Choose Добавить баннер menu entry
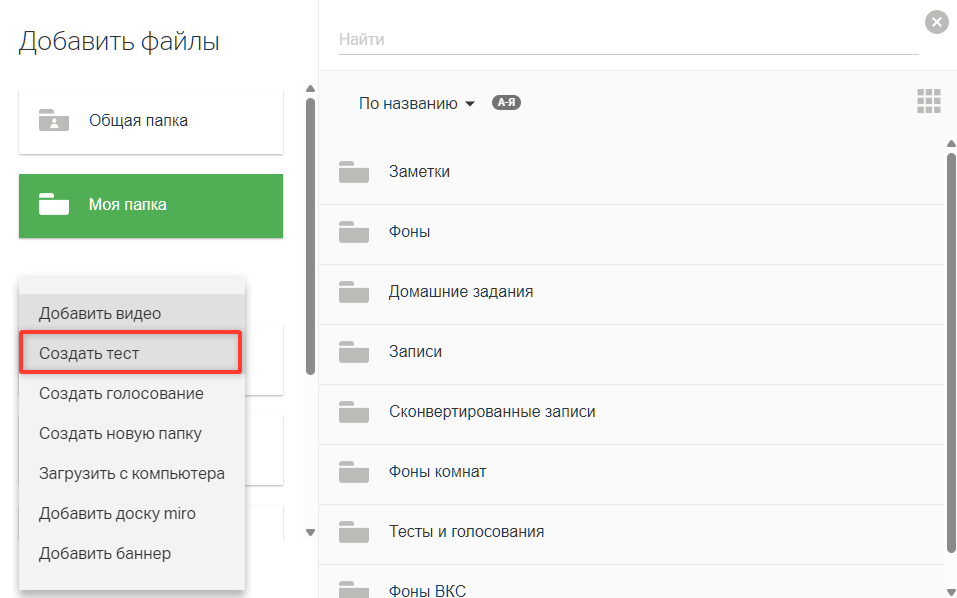Viewport: 957px width, 598px height. [x=132, y=553]
